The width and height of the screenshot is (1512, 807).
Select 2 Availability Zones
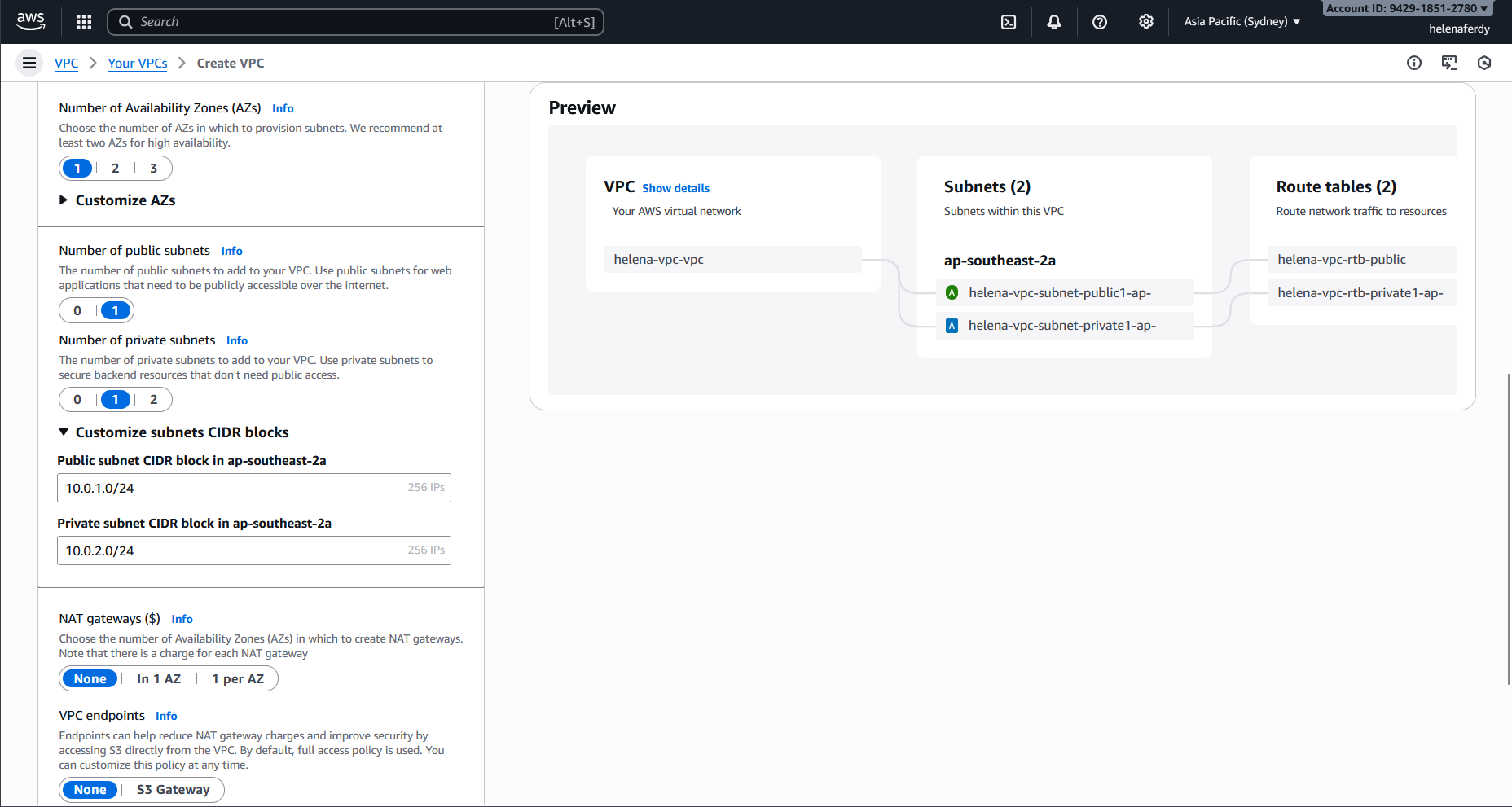click(116, 169)
